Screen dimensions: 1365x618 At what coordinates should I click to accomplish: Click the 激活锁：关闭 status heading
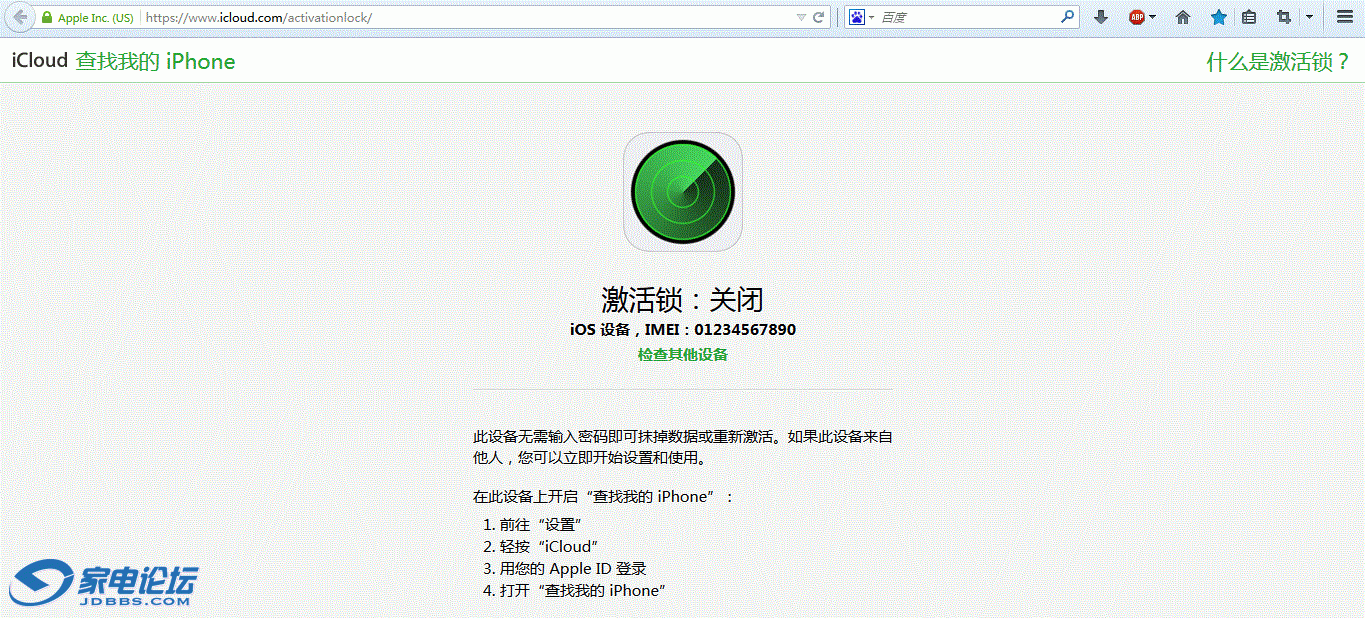tap(683, 299)
